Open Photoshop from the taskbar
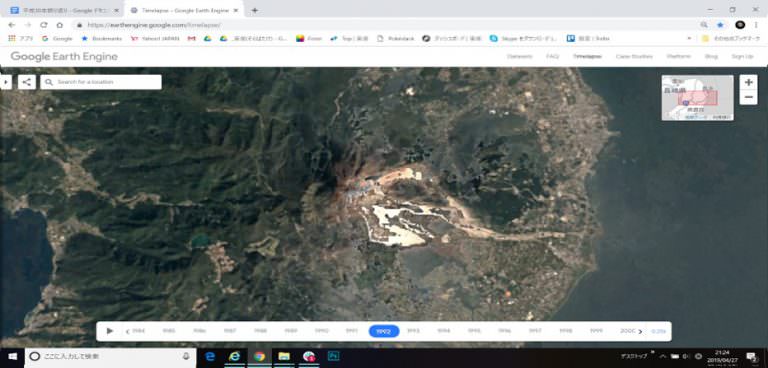 coord(334,356)
